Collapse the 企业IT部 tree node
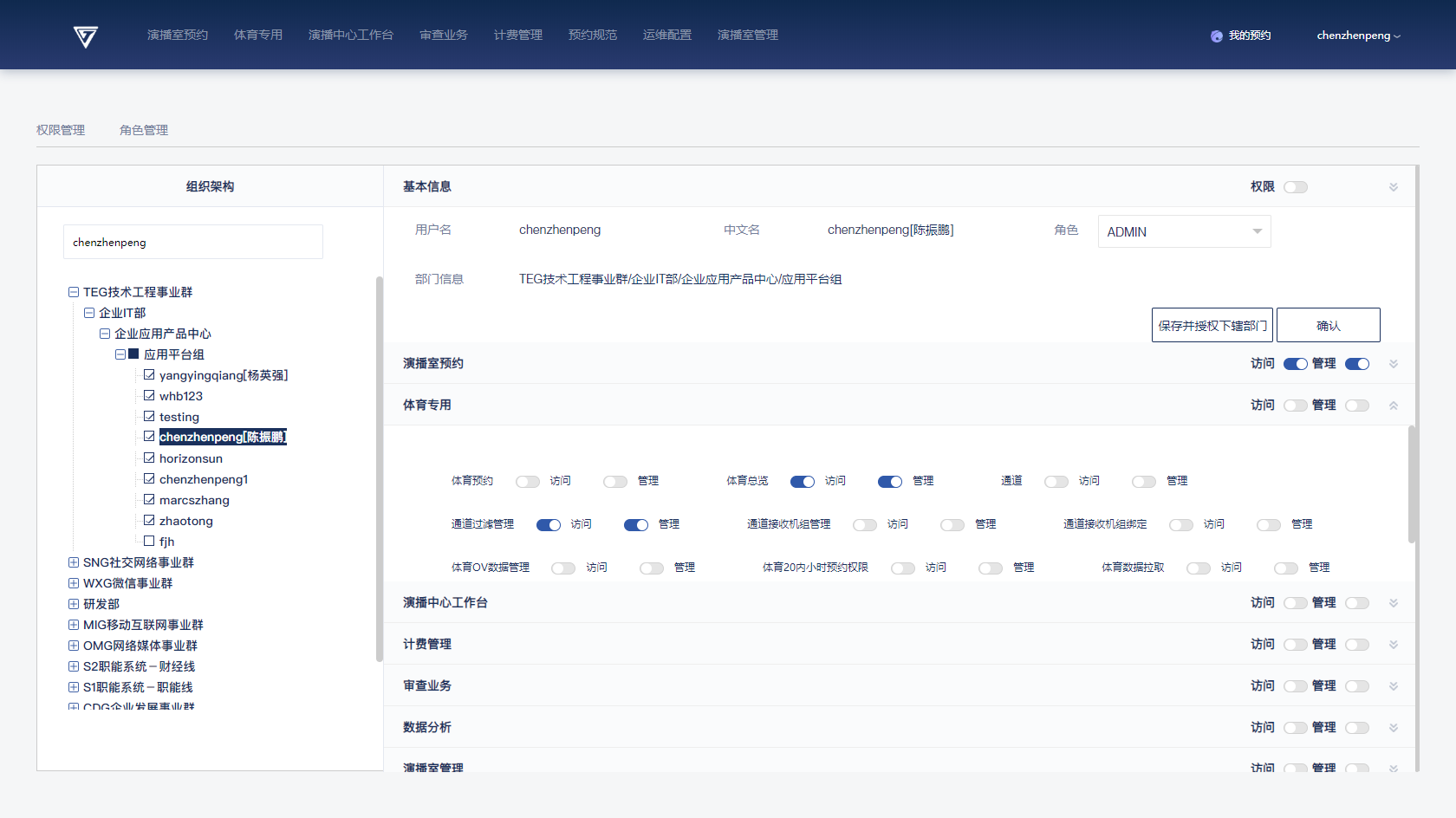The height and width of the screenshot is (818, 1456). pos(89,313)
